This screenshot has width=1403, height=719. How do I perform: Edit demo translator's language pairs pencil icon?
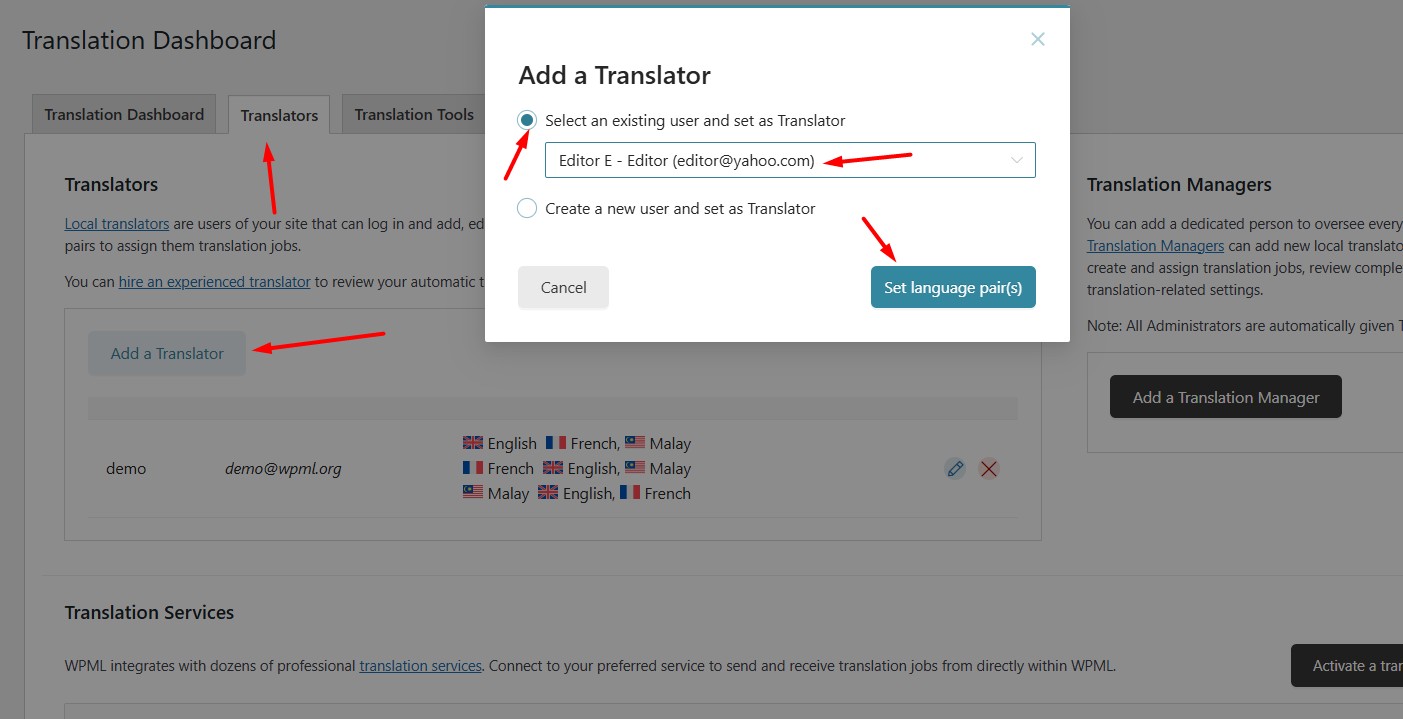coord(955,468)
